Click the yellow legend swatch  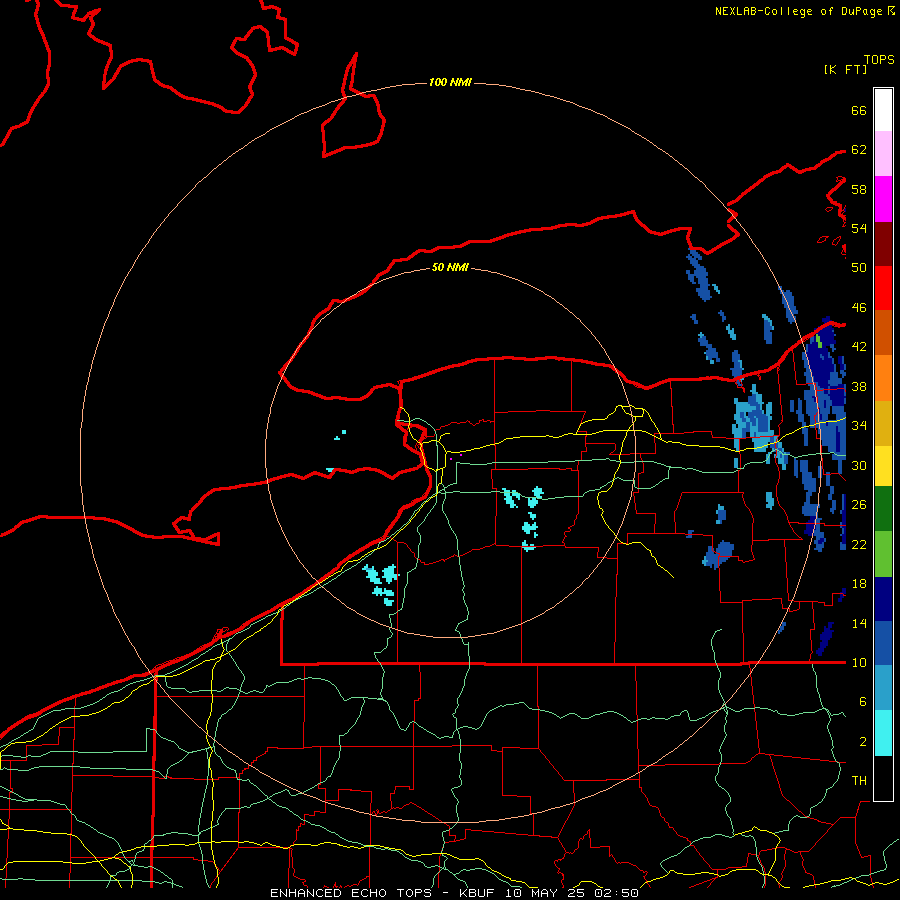(883, 466)
